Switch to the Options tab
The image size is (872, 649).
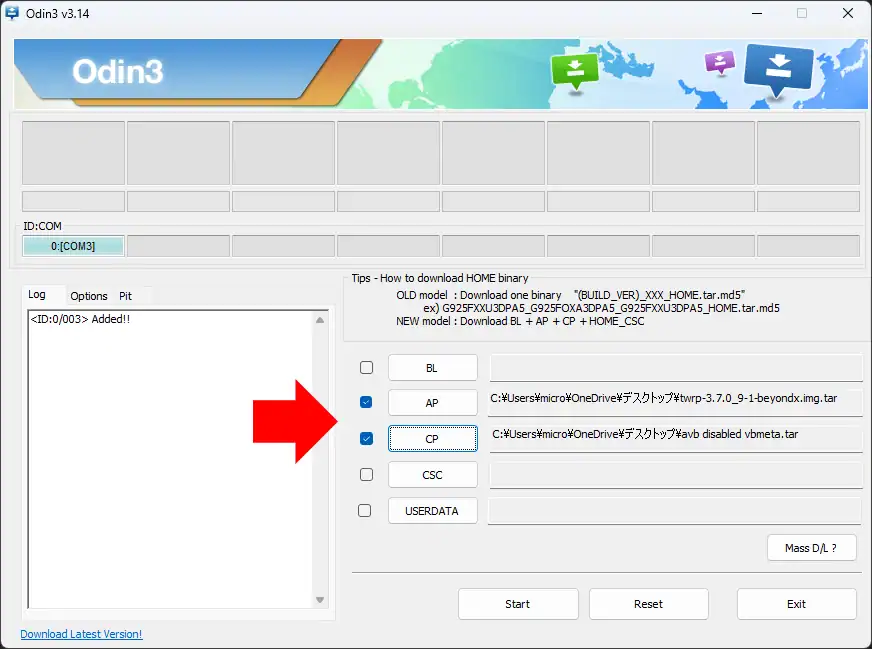89,296
